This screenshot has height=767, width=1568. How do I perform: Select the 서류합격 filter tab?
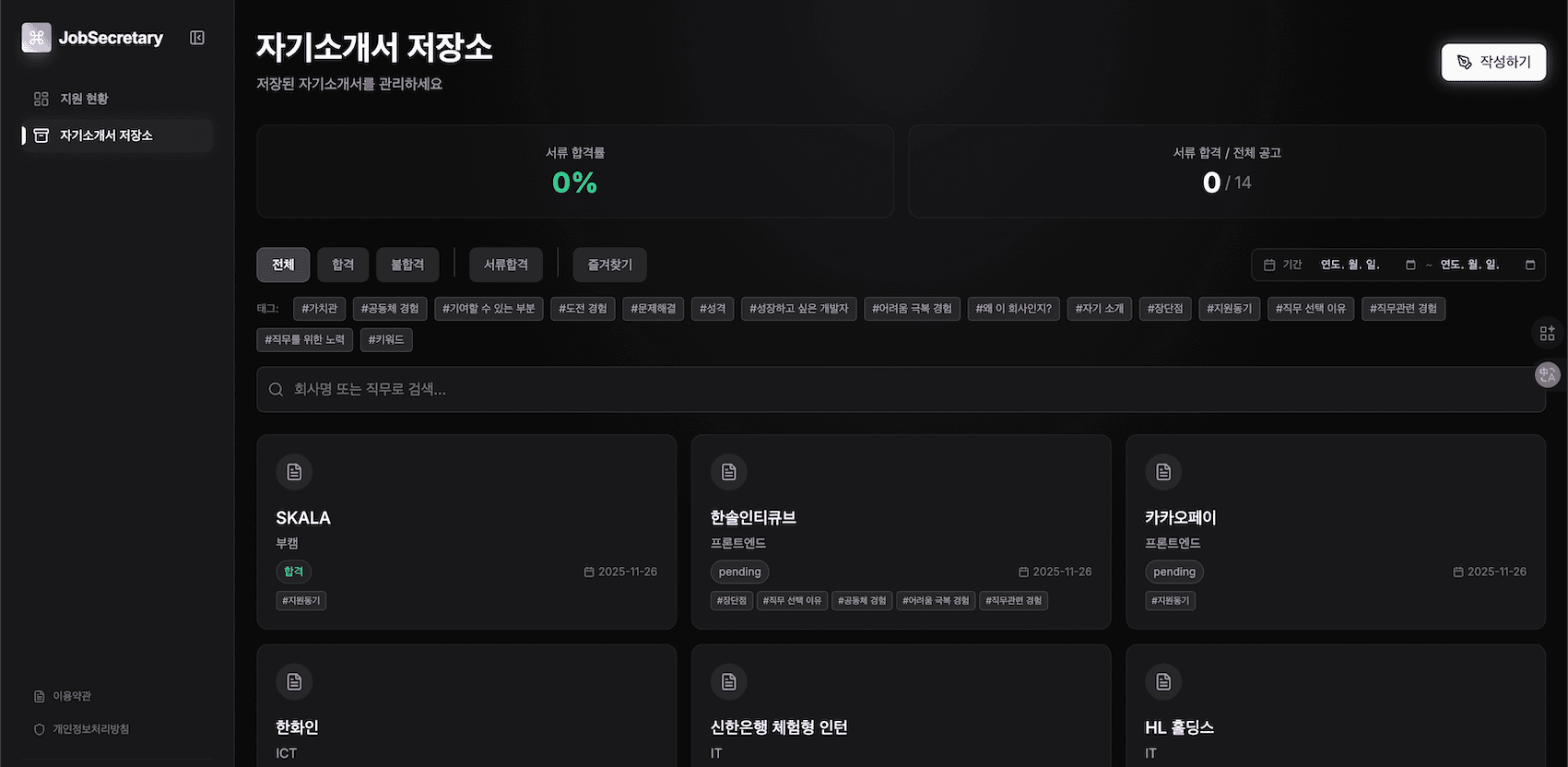(x=506, y=265)
